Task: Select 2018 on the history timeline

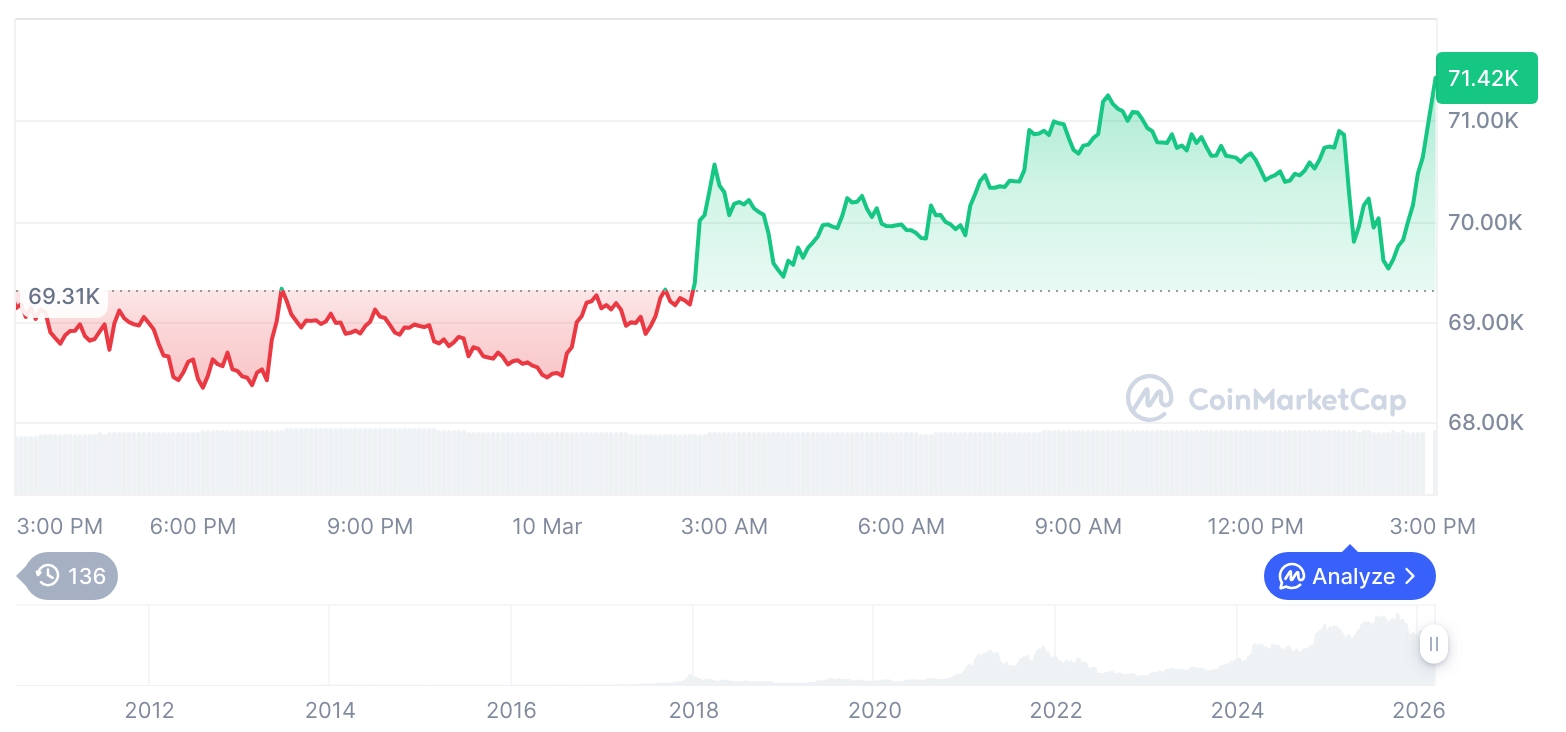Action: coord(693,711)
